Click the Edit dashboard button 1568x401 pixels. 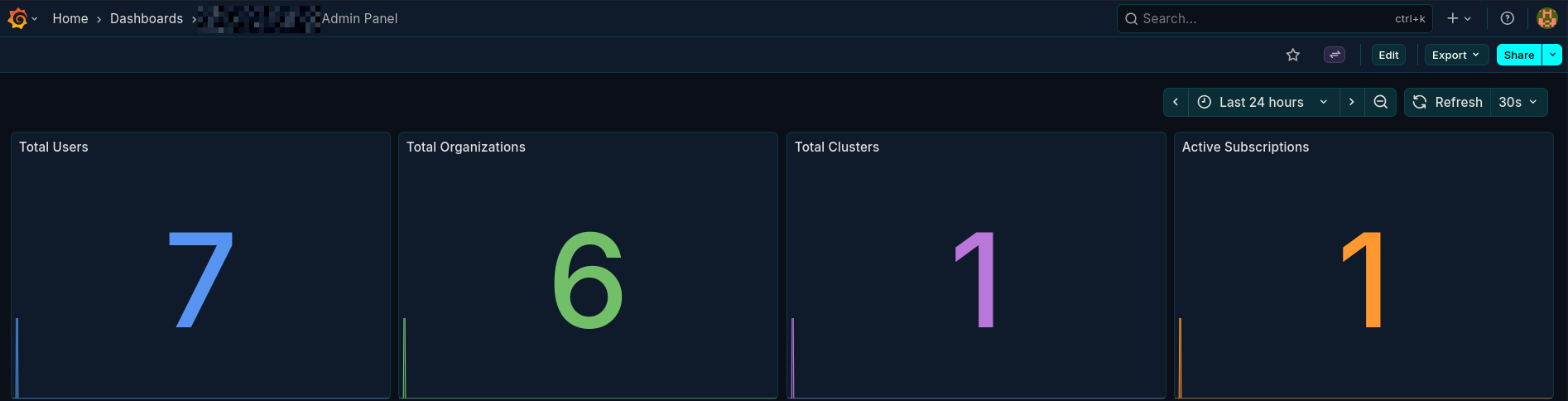click(x=1388, y=56)
